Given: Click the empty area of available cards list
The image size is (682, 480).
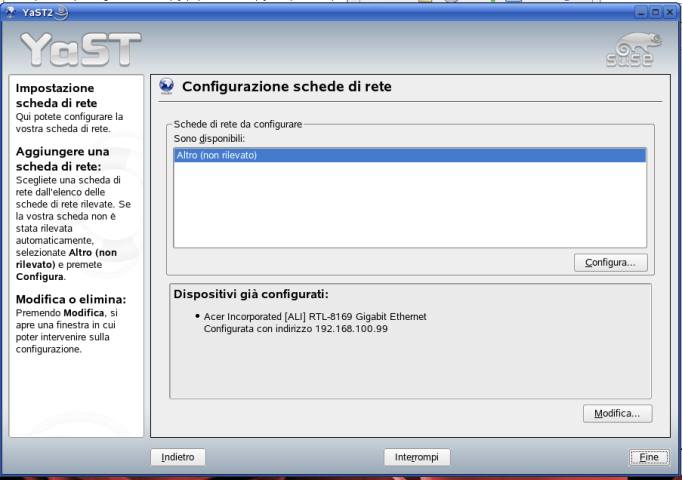Looking at the screenshot, I should (x=410, y=204).
